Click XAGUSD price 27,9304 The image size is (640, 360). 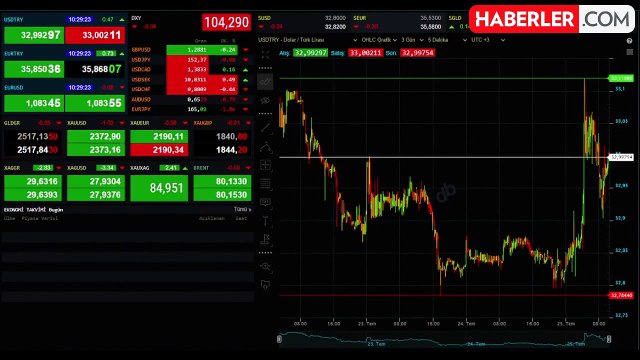tap(96, 181)
